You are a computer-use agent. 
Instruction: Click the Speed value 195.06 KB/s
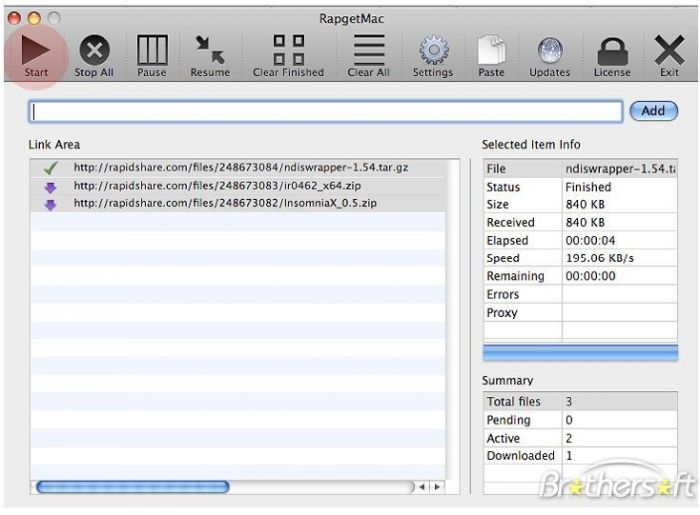tap(600, 258)
